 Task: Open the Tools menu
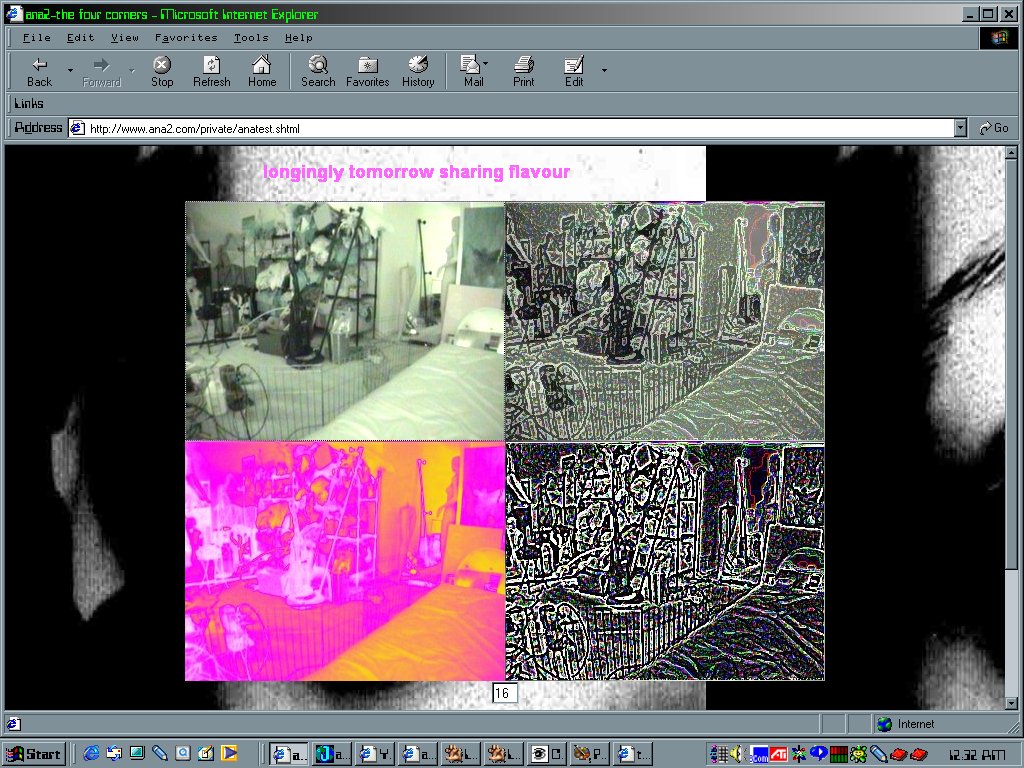(x=251, y=38)
